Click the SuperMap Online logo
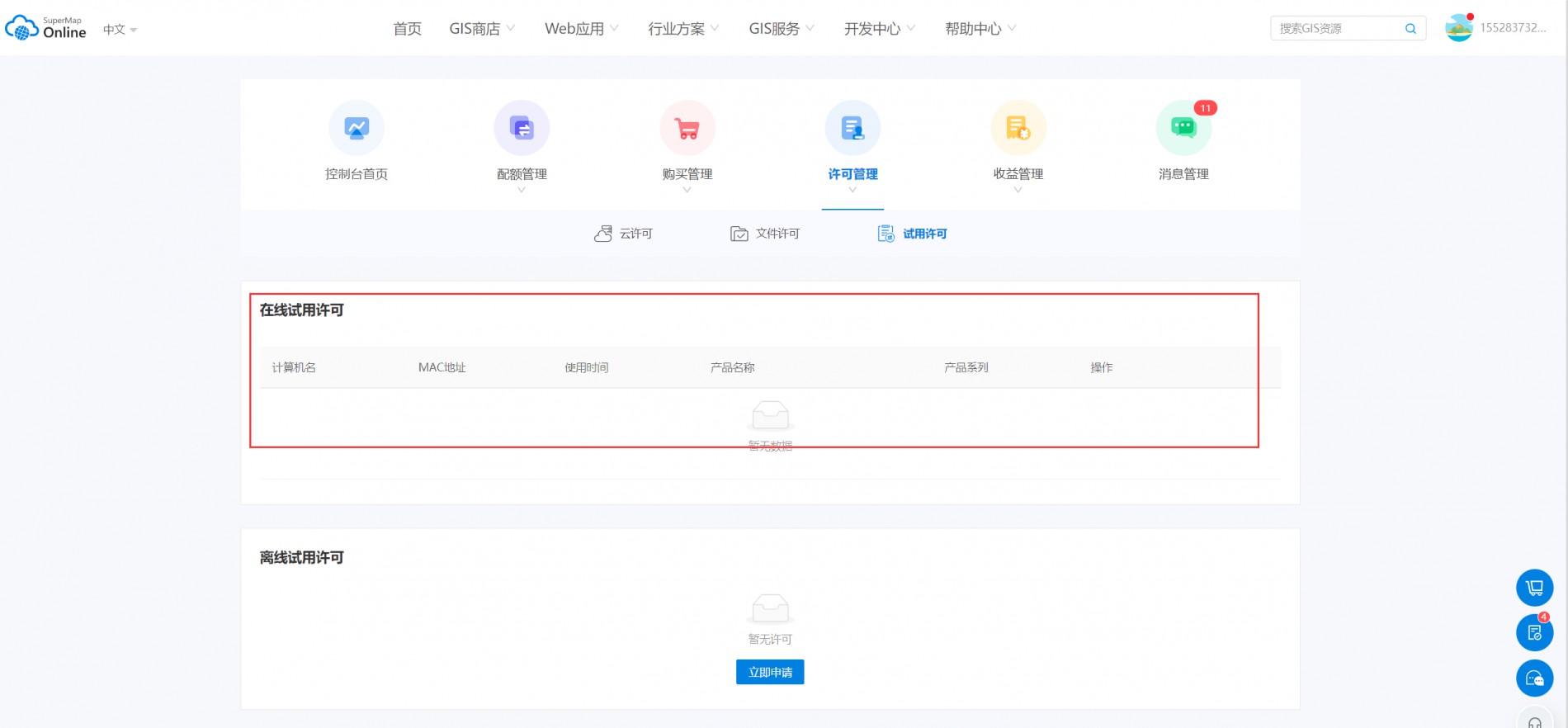1568x728 pixels. click(x=46, y=28)
